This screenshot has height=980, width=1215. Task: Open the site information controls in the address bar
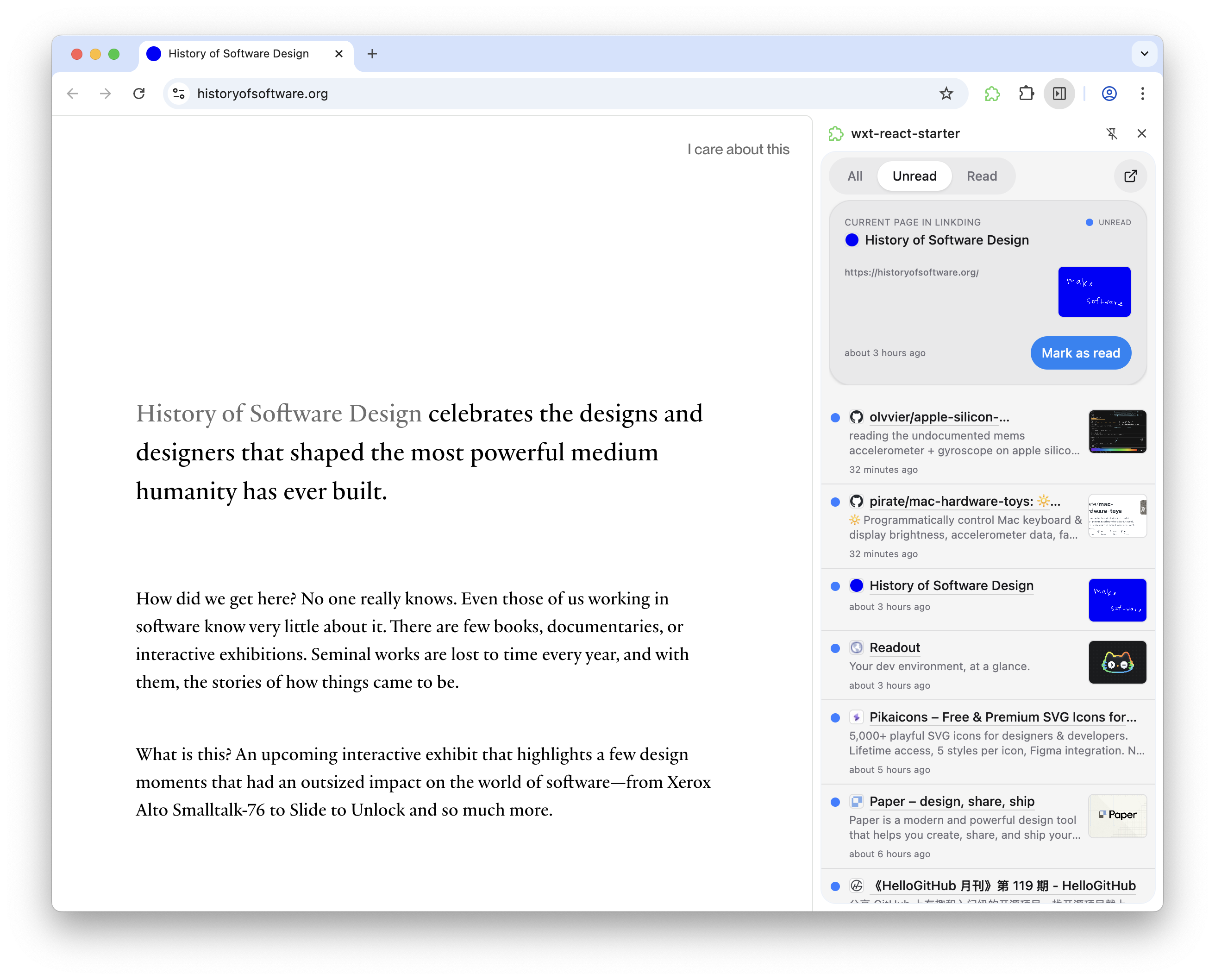[178, 94]
